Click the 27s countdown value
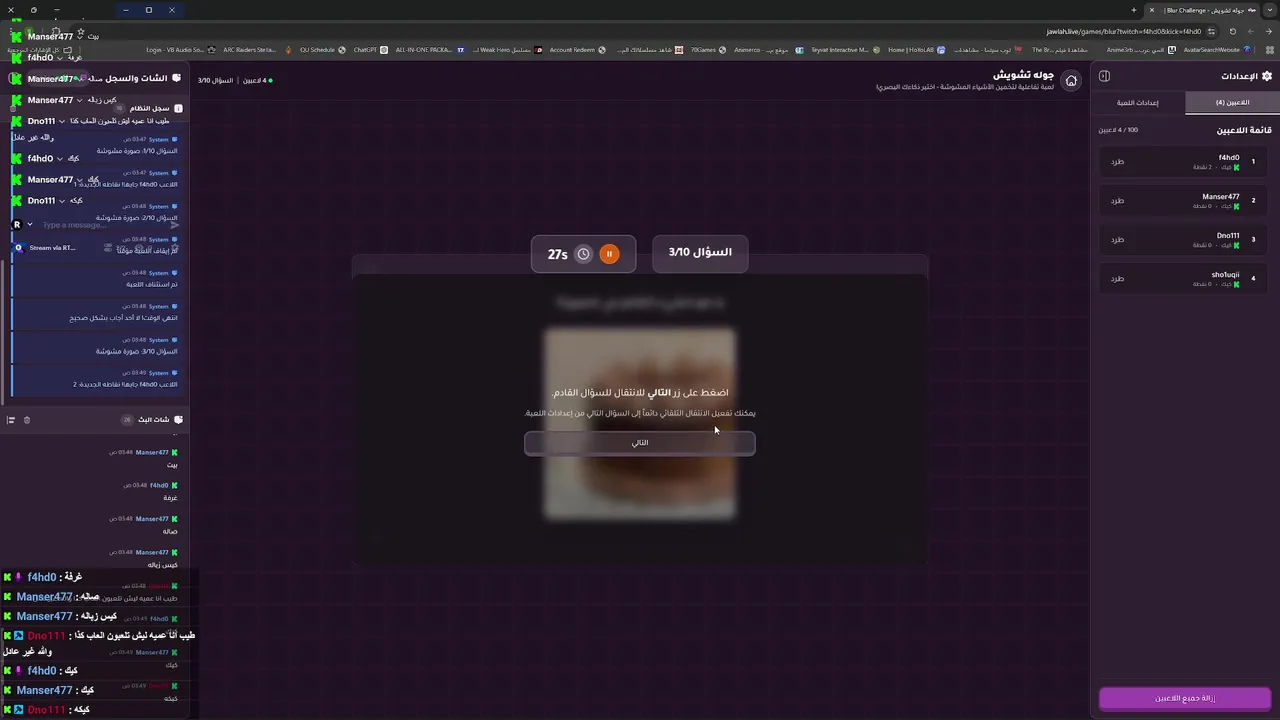Viewport: 1280px width, 720px height. point(558,254)
